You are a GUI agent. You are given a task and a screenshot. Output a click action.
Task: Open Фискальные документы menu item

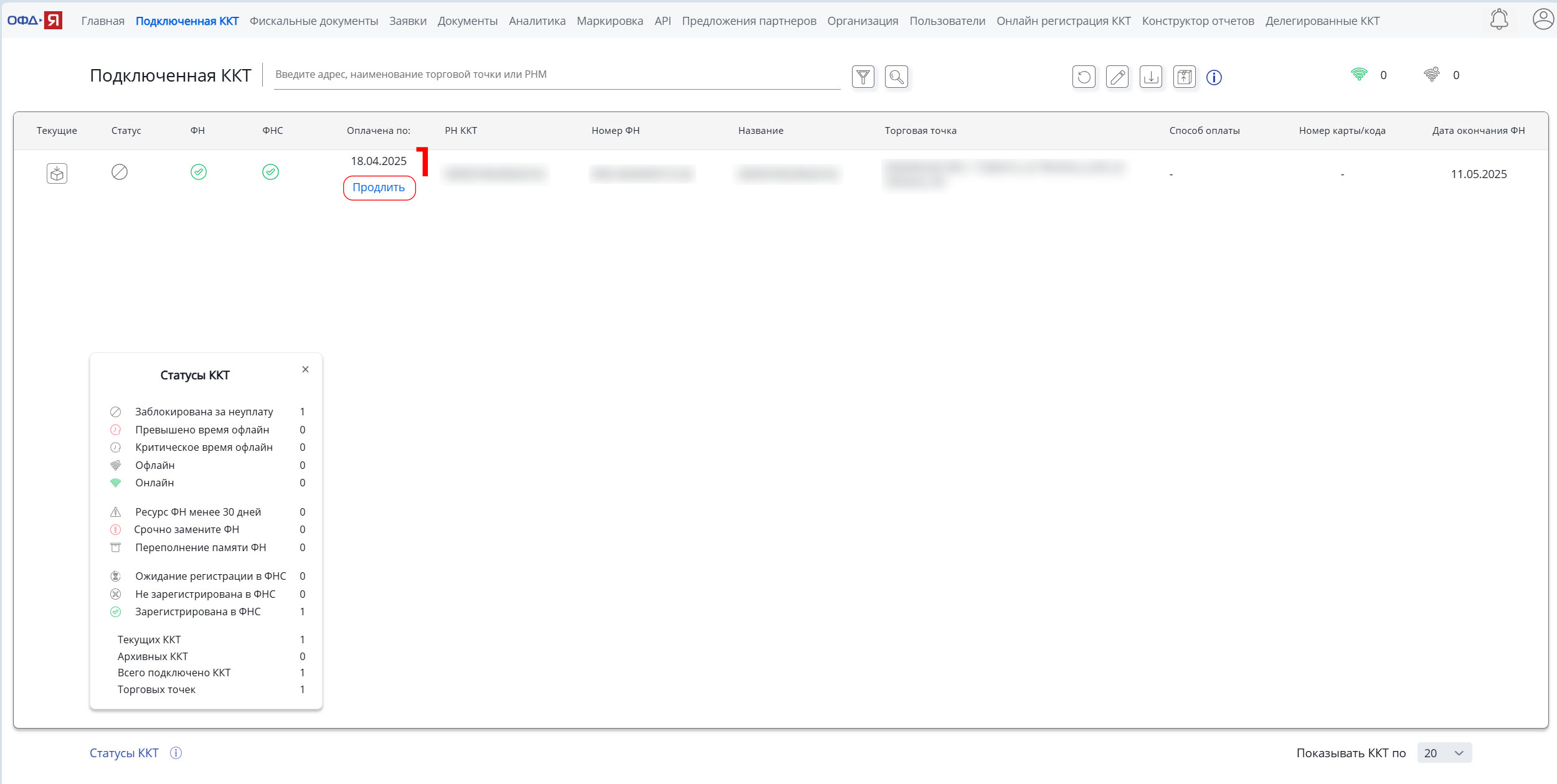314,21
